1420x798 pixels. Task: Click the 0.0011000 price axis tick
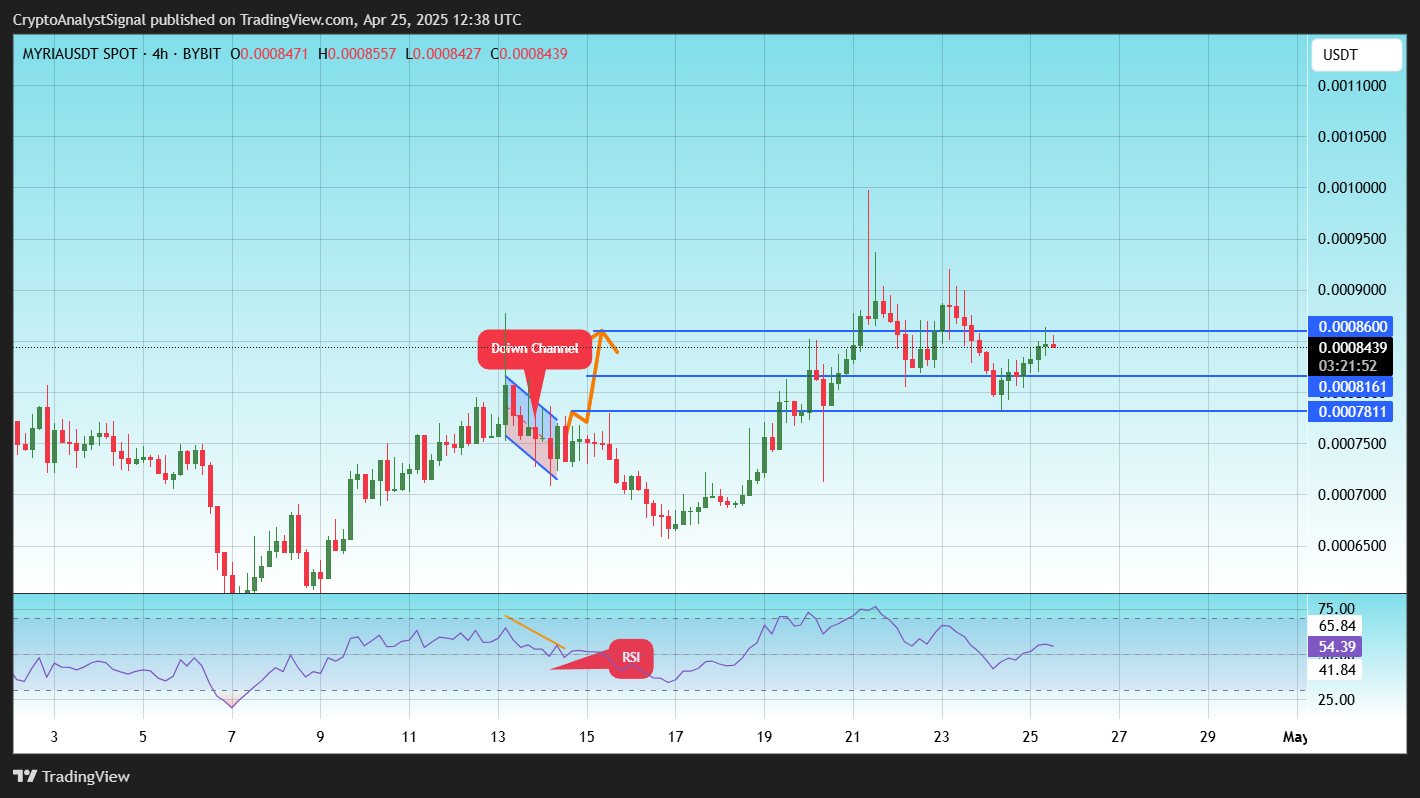(1351, 86)
